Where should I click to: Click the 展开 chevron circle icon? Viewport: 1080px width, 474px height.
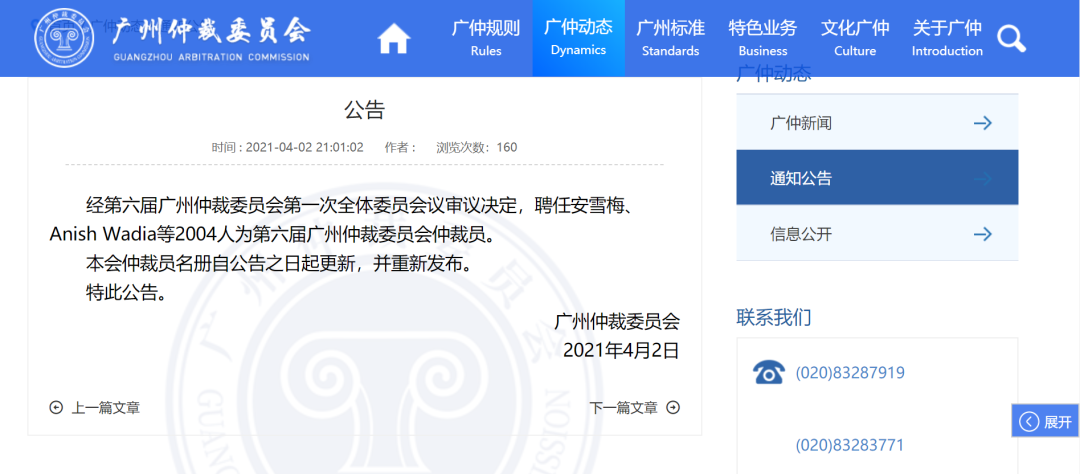1028,422
